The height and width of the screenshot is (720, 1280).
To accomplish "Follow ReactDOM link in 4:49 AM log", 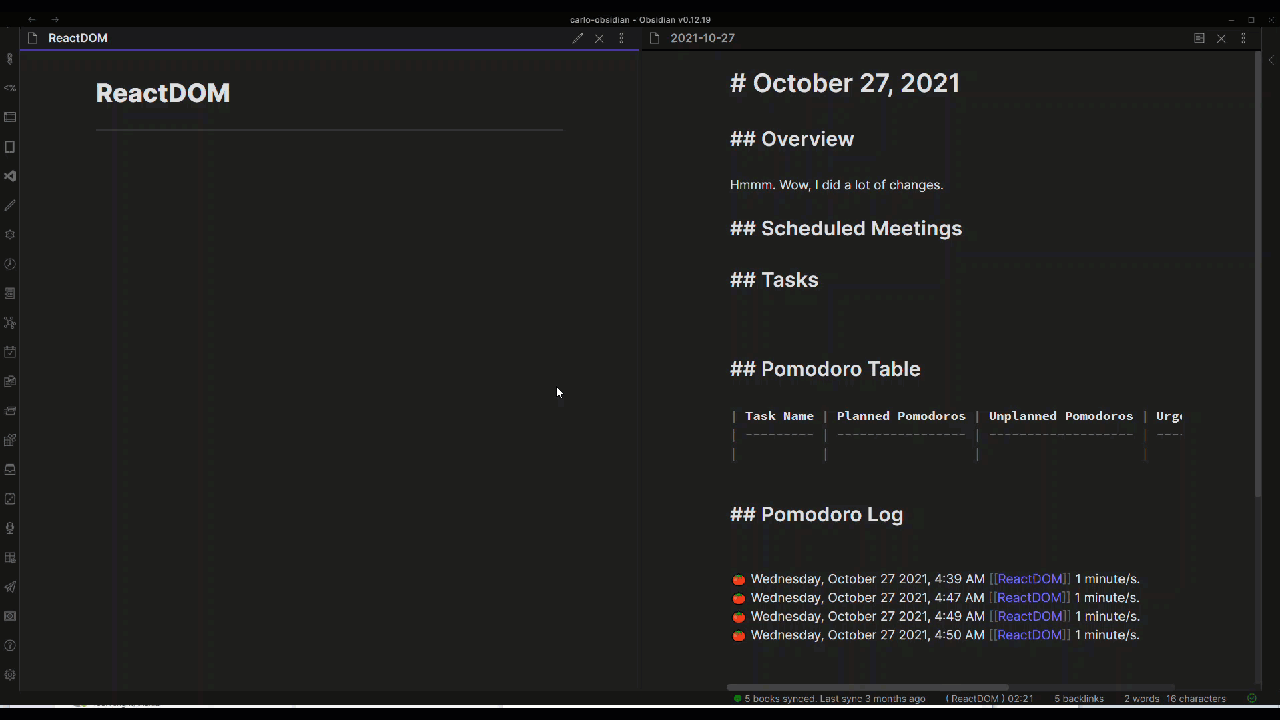I will (x=1030, y=616).
